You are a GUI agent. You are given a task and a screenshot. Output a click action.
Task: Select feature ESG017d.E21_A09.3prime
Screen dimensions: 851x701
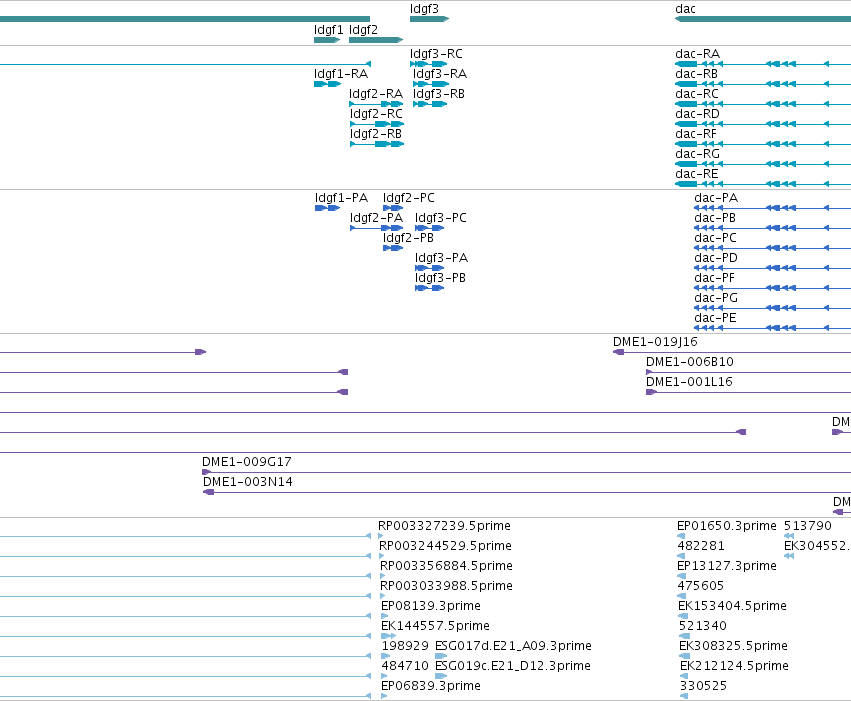click(513, 647)
